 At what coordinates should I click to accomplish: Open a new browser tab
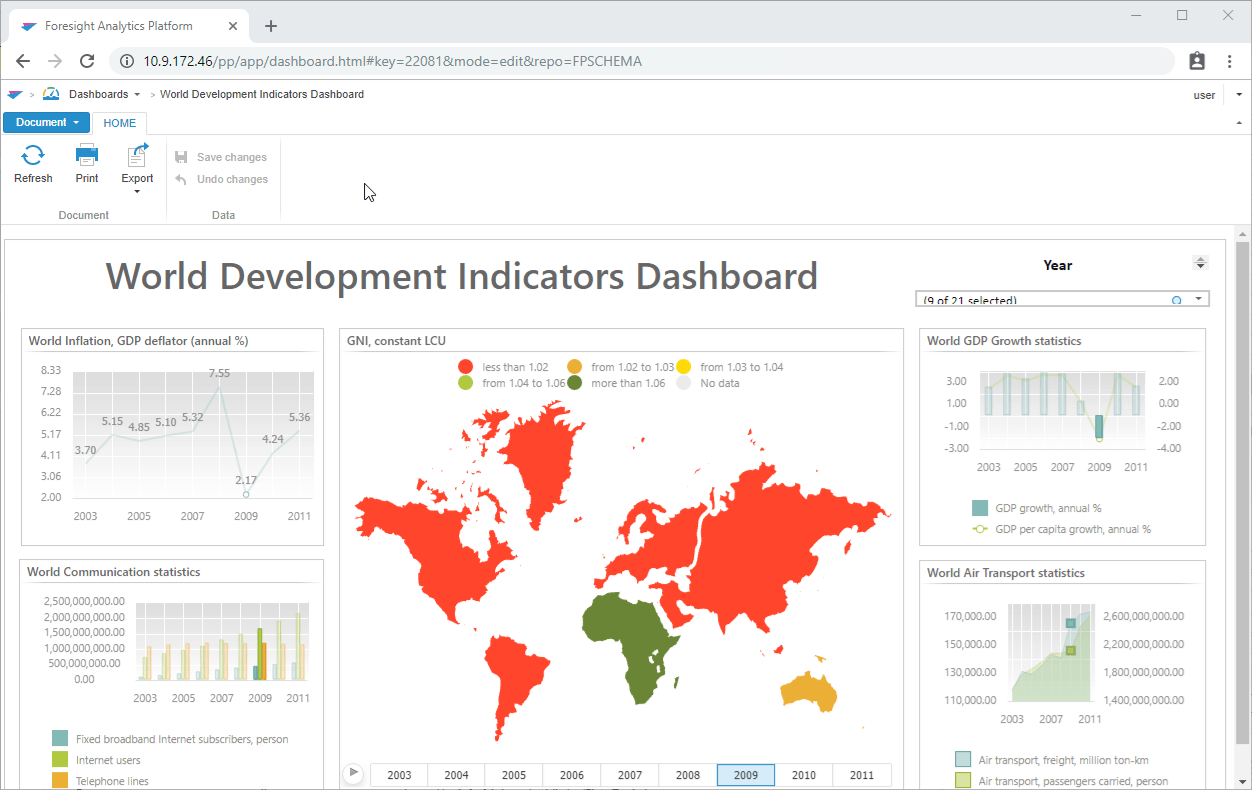pos(271,26)
